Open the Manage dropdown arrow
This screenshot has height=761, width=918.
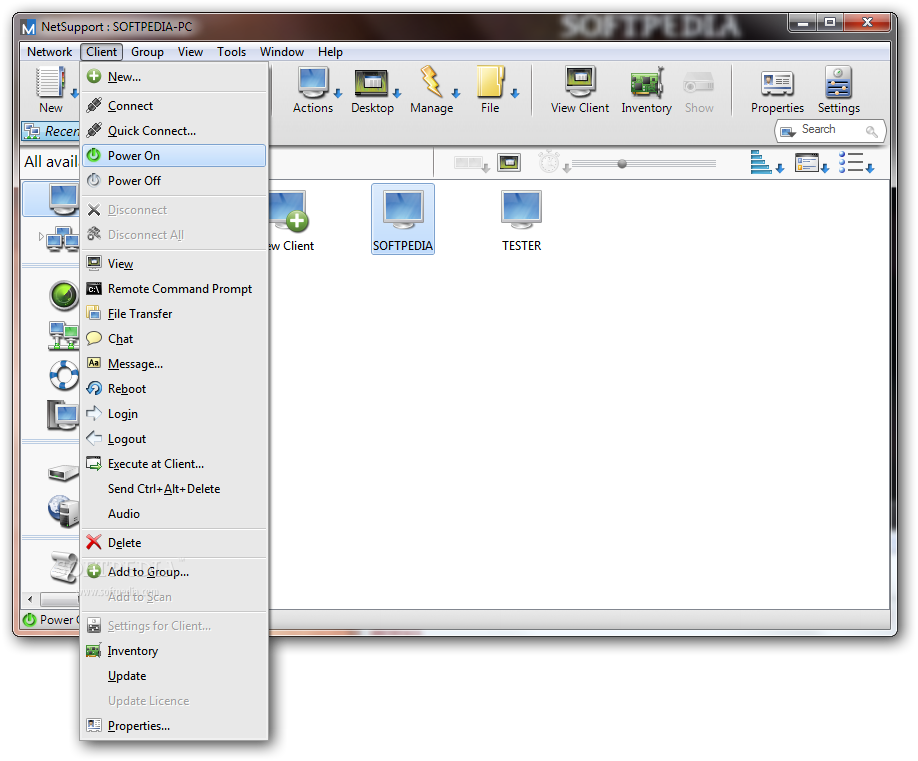coord(456,93)
